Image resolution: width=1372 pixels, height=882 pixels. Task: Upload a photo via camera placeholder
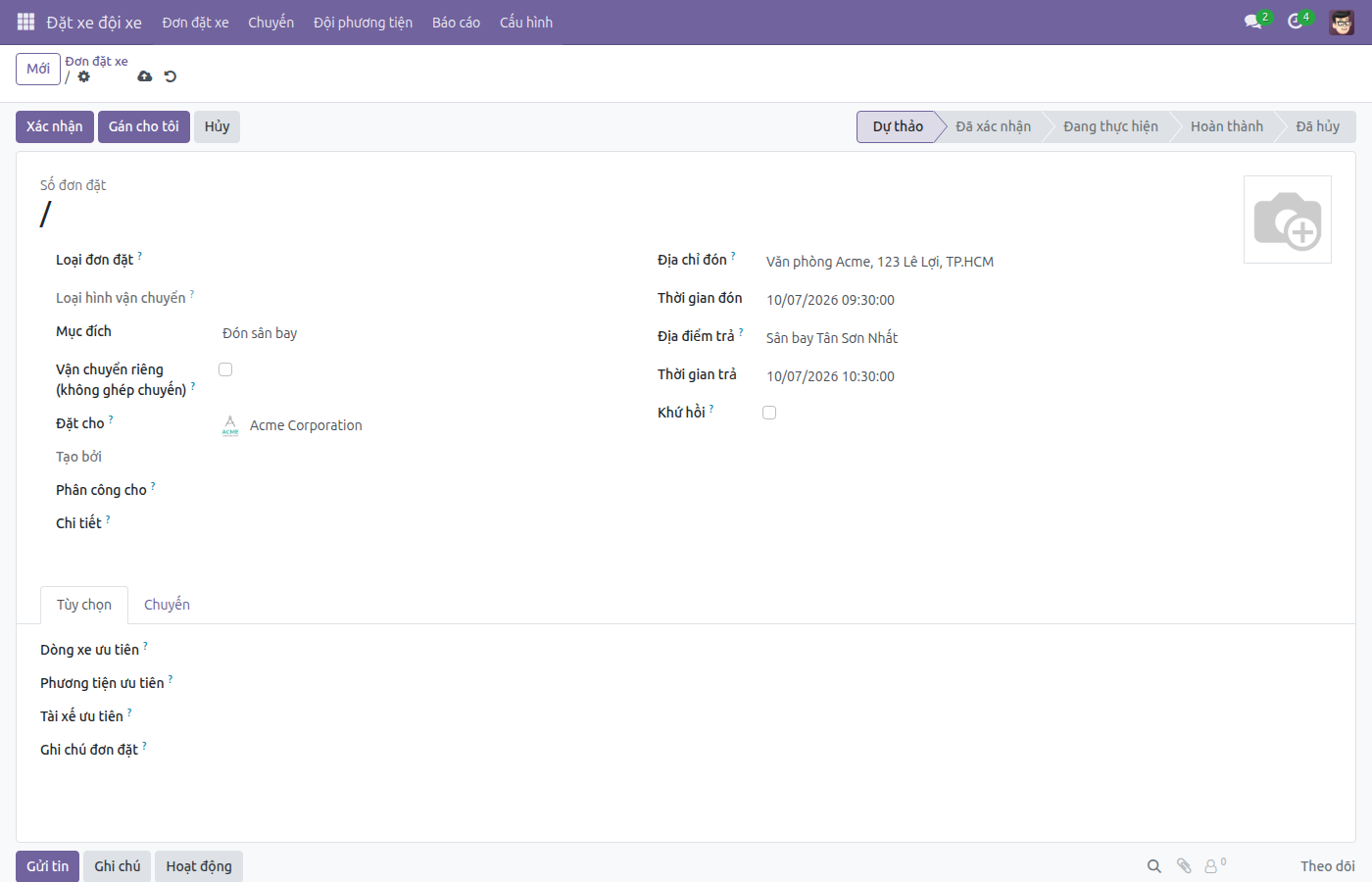[1288, 220]
